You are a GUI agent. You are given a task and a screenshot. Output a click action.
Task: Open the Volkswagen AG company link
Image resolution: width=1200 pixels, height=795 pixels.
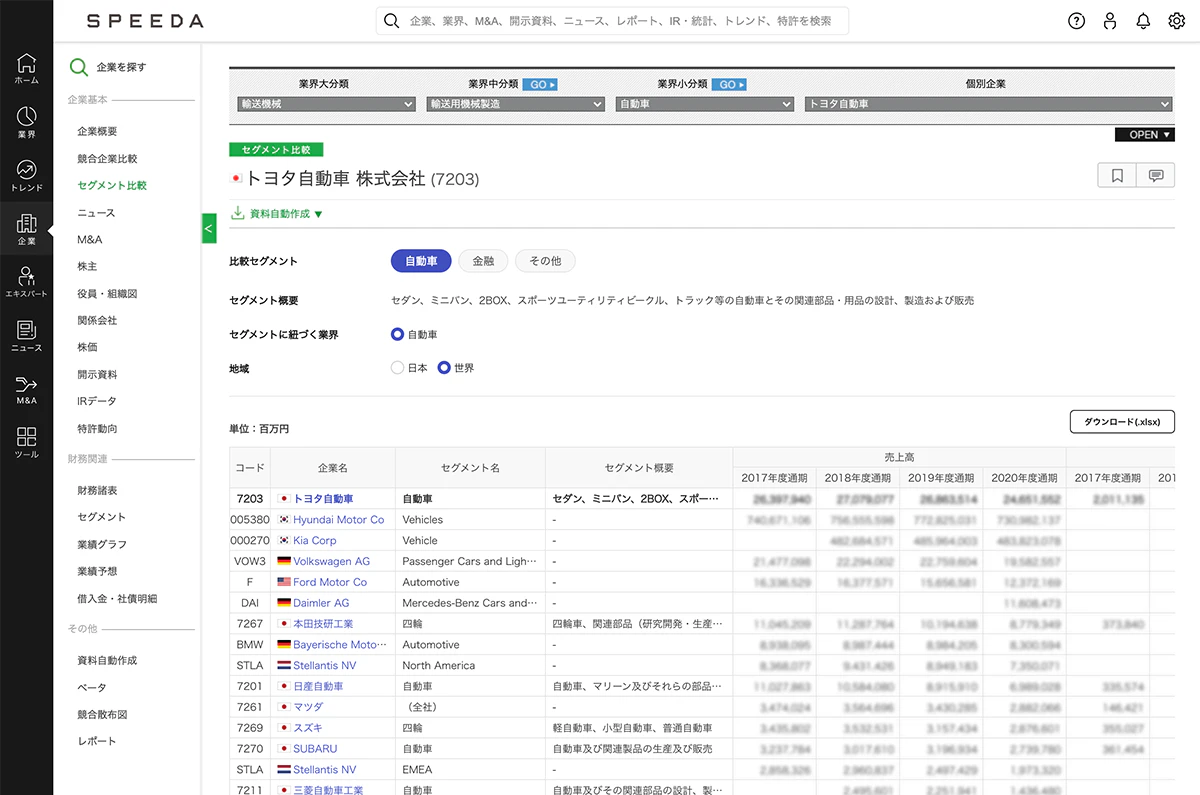coord(331,561)
